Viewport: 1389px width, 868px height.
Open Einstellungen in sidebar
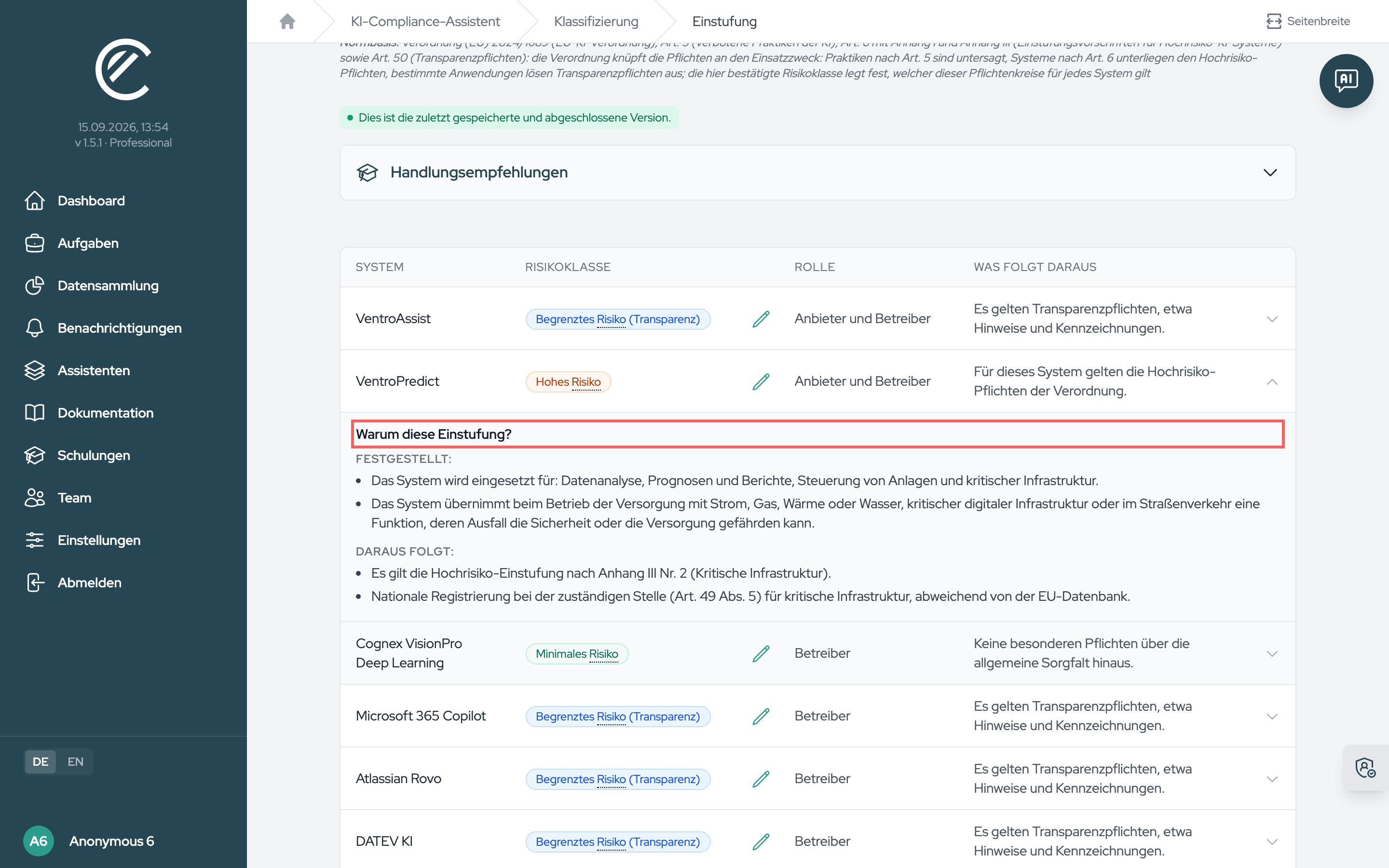click(82, 540)
